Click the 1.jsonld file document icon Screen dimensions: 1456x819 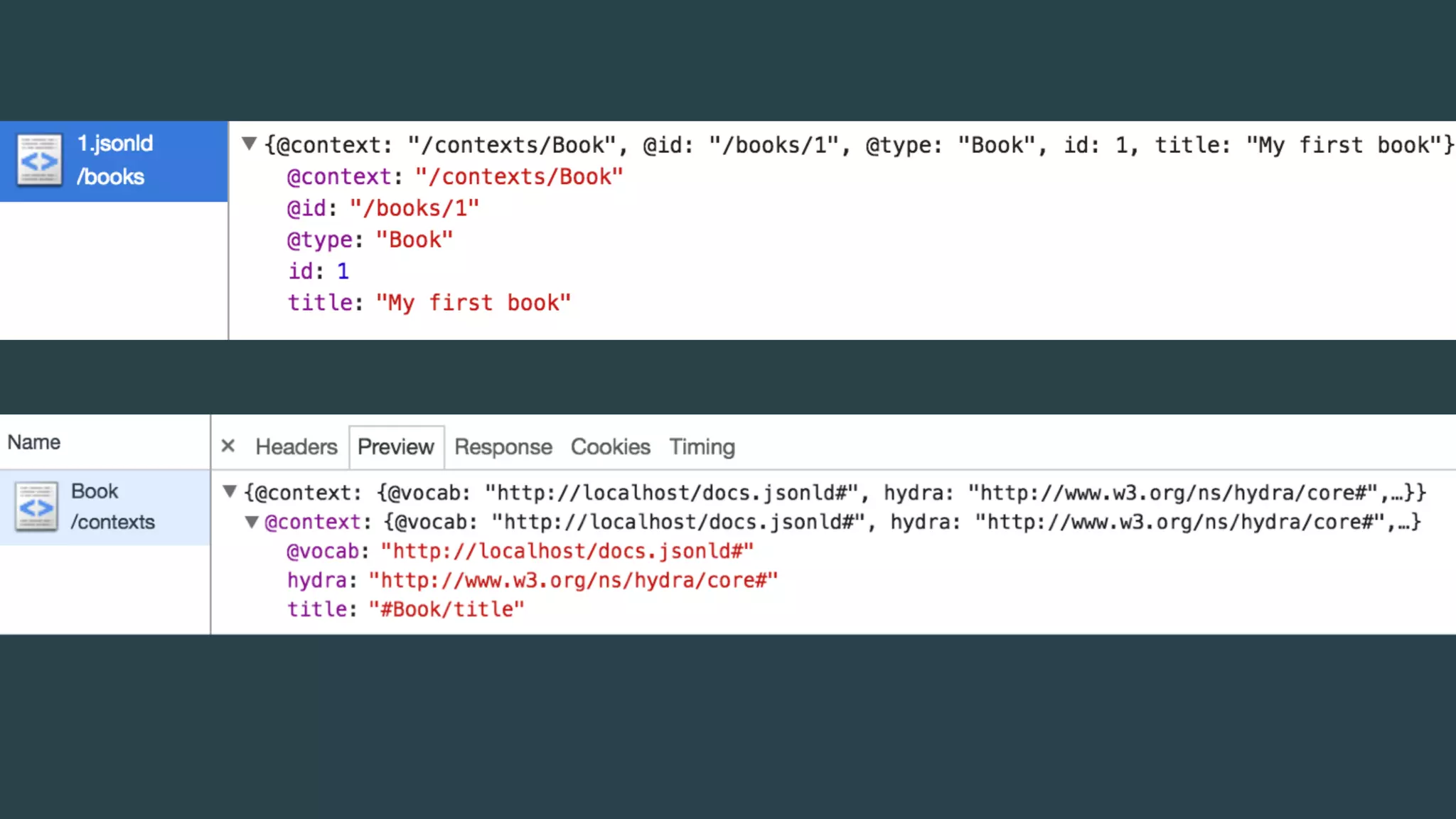(x=39, y=160)
